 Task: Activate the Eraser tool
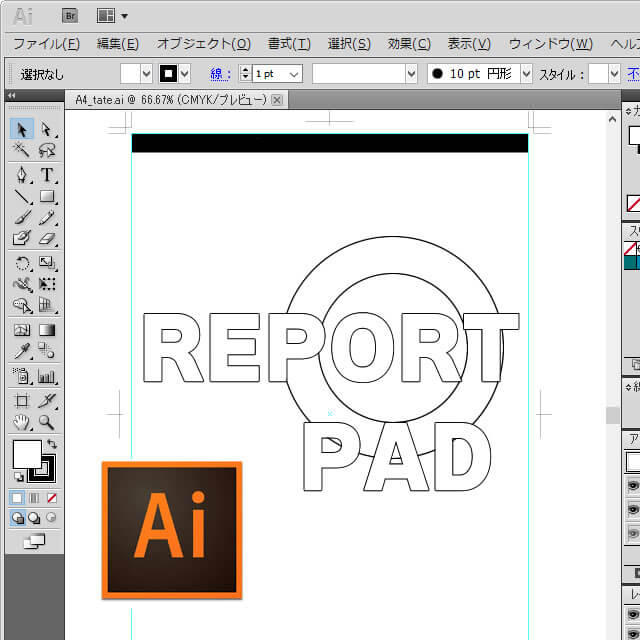pos(46,239)
